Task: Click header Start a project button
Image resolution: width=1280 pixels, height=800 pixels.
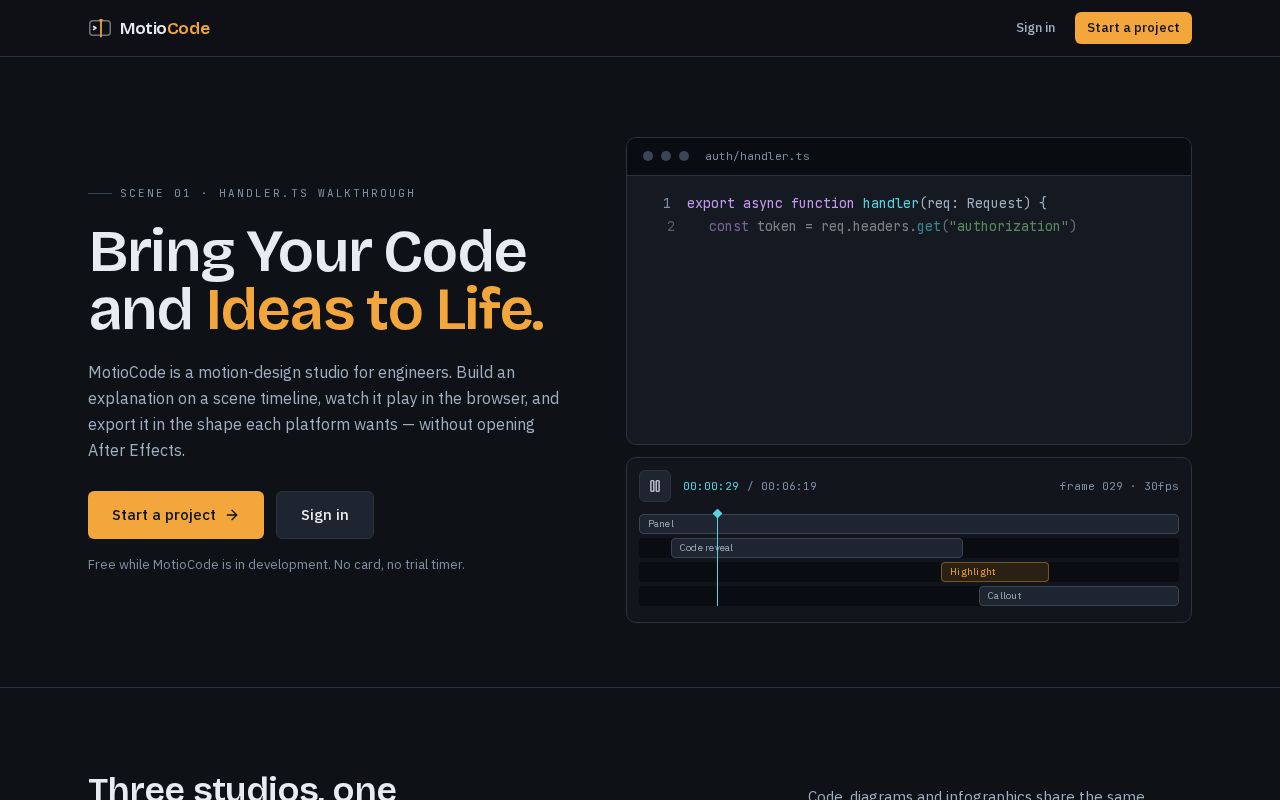Action: pyautogui.click(x=1133, y=28)
